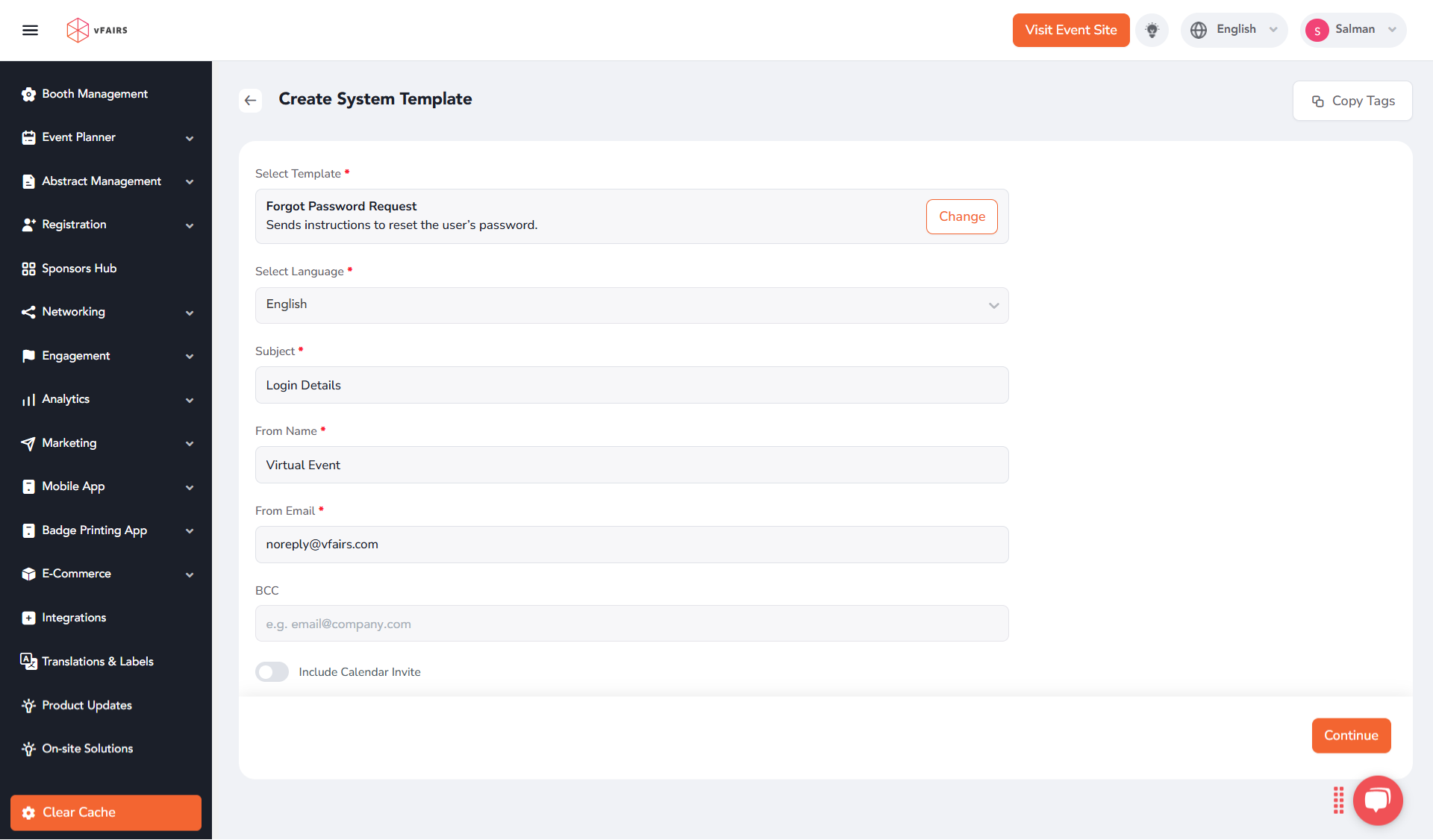
Task: Open the Select Language dropdown
Action: (x=631, y=305)
